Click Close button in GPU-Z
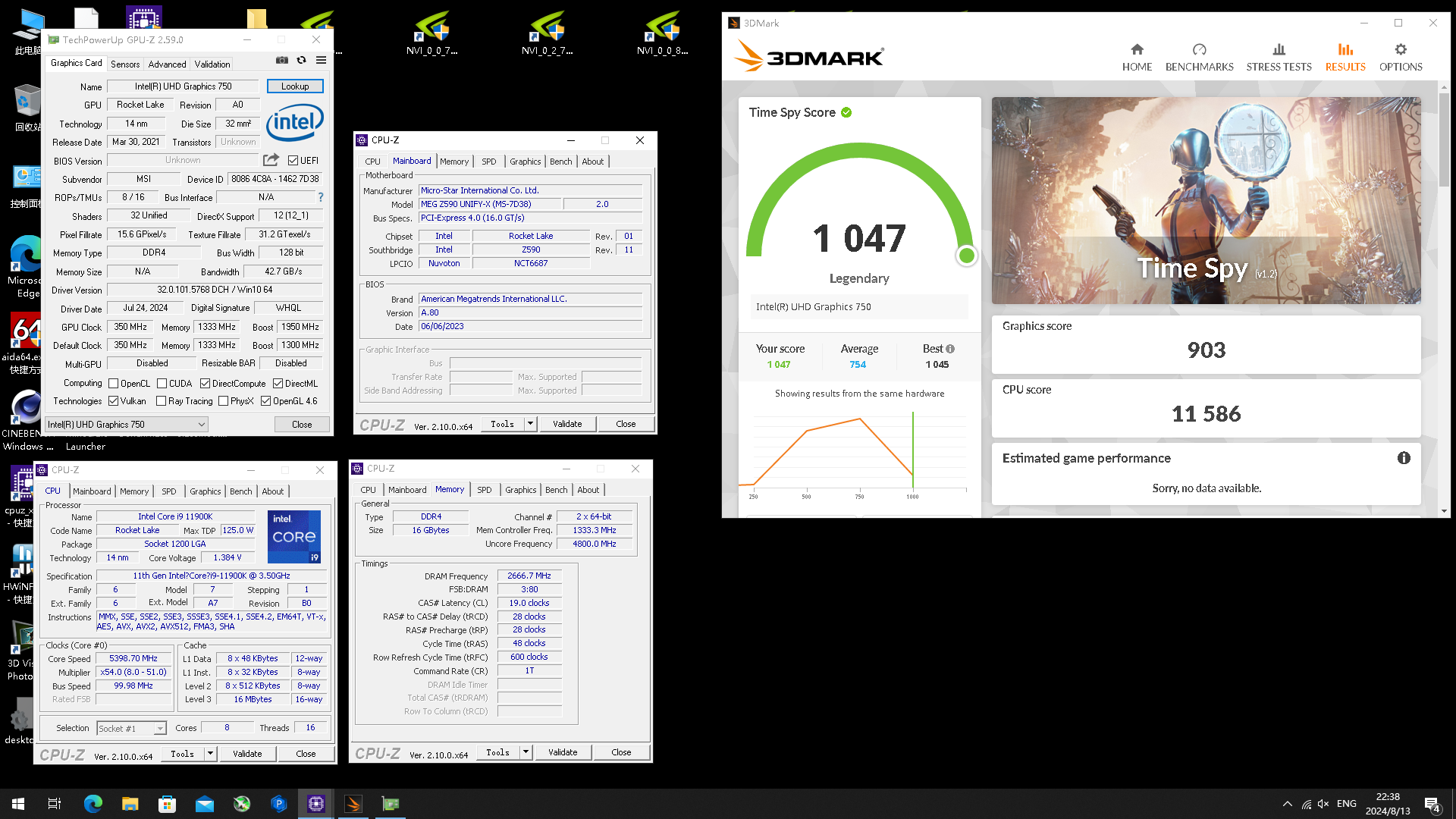This screenshot has width=1456, height=819. click(x=302, y=425)
